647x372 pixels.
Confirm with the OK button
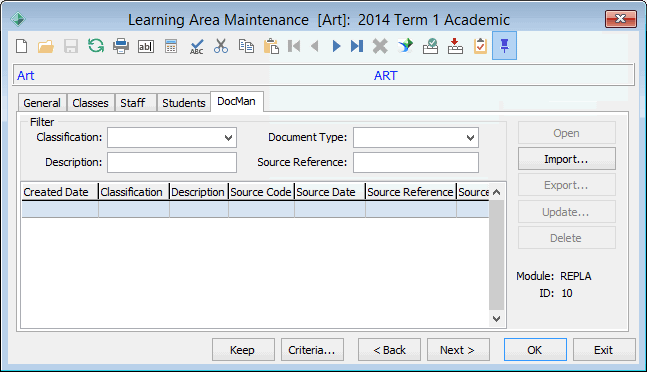(535, 350)
